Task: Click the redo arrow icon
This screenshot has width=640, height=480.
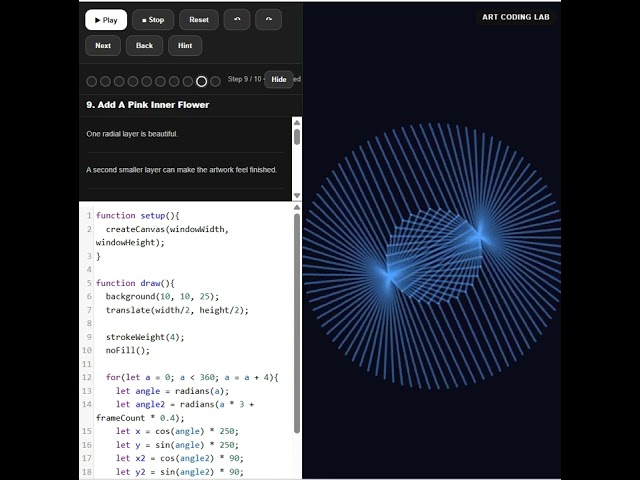Action: tap(269, 20)
